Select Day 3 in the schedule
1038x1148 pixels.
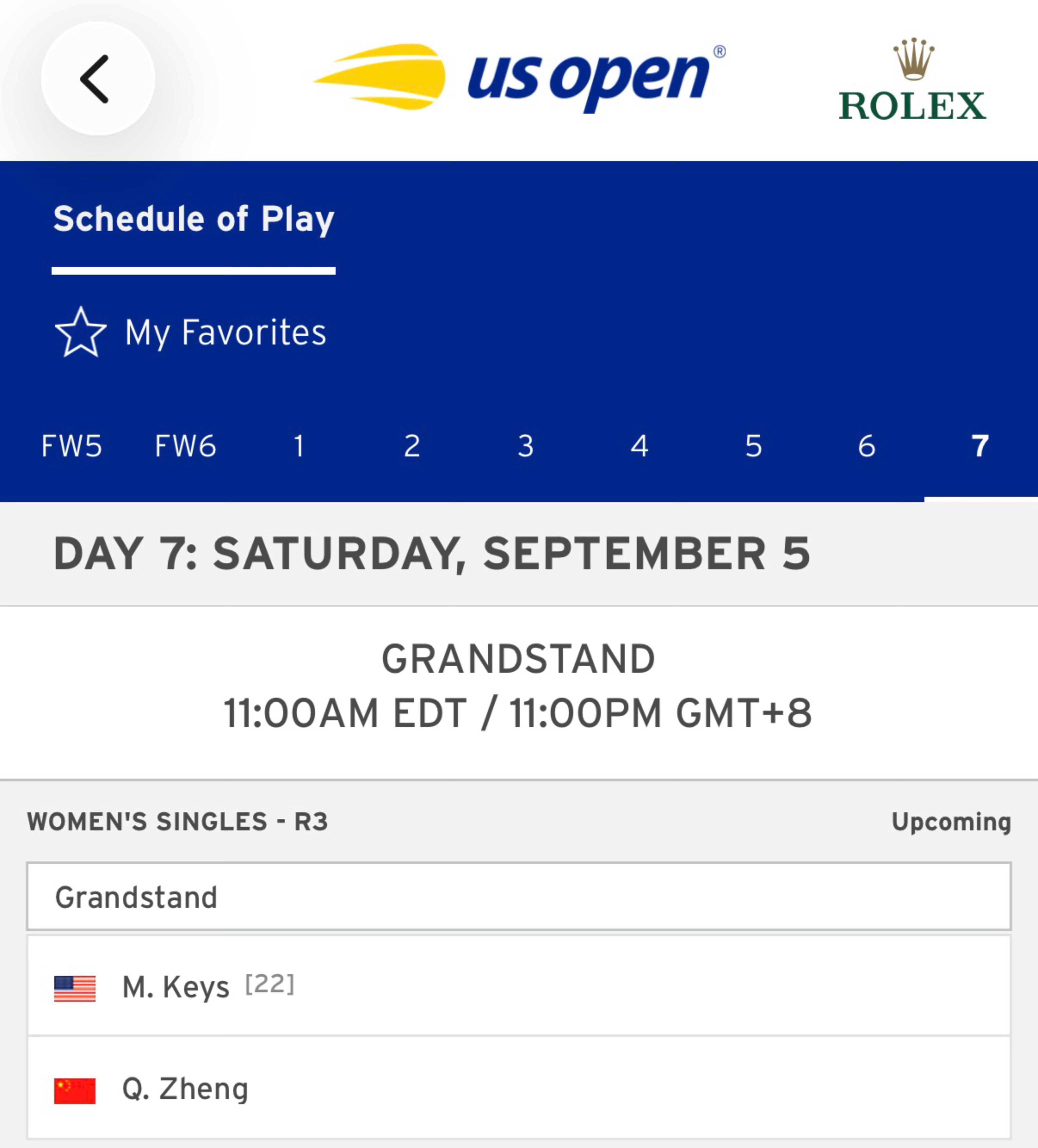(x=526, y=446)
